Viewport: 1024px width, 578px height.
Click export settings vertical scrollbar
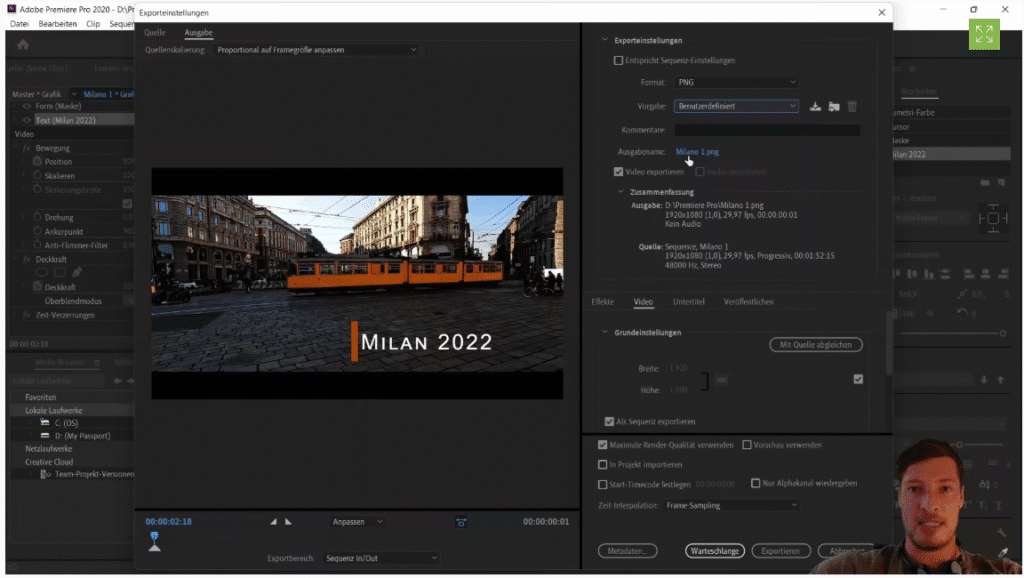tap(889, 344)
